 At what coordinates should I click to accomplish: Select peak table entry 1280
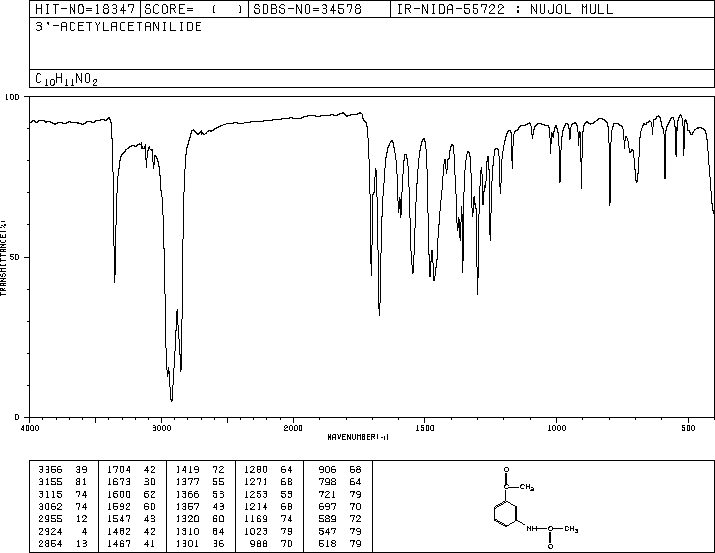click(x=269, y=470)
